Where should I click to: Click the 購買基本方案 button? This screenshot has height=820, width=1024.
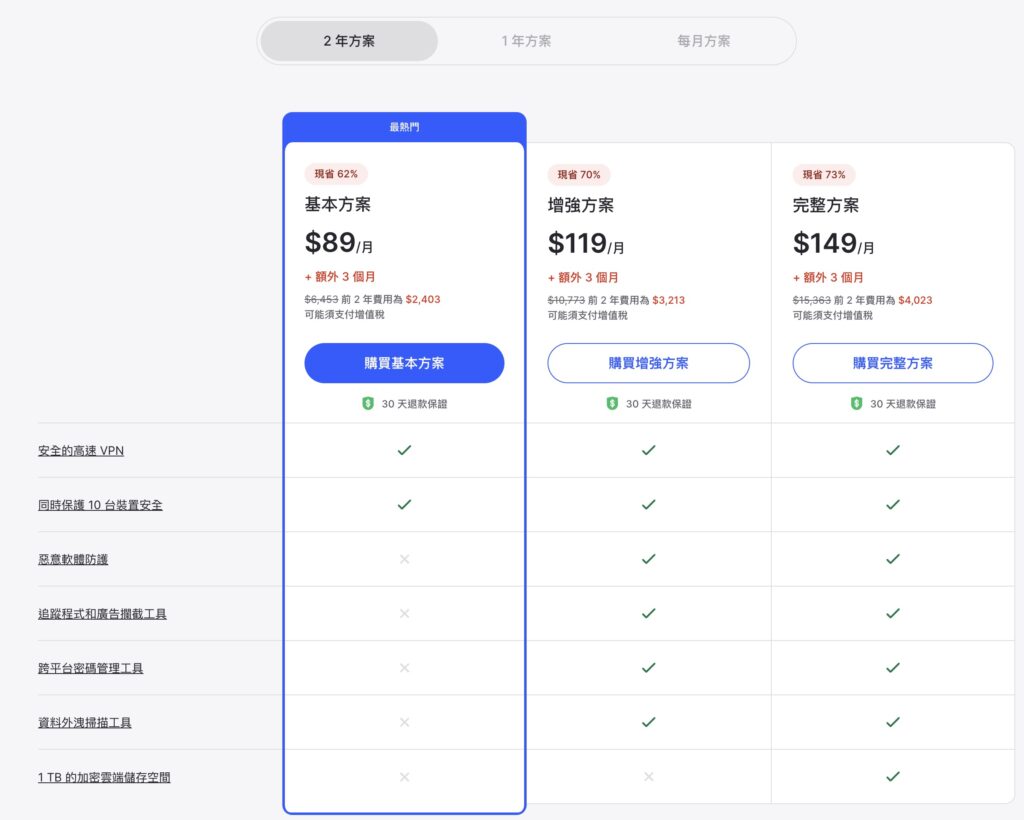(404, 363)
